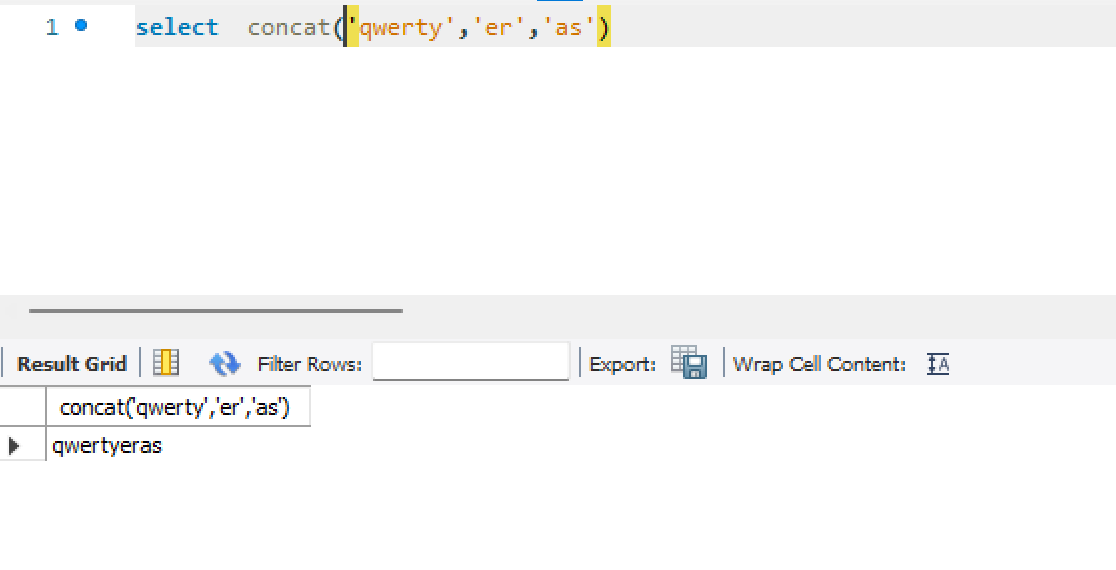Click the row indicator arrow

point(14,446)
